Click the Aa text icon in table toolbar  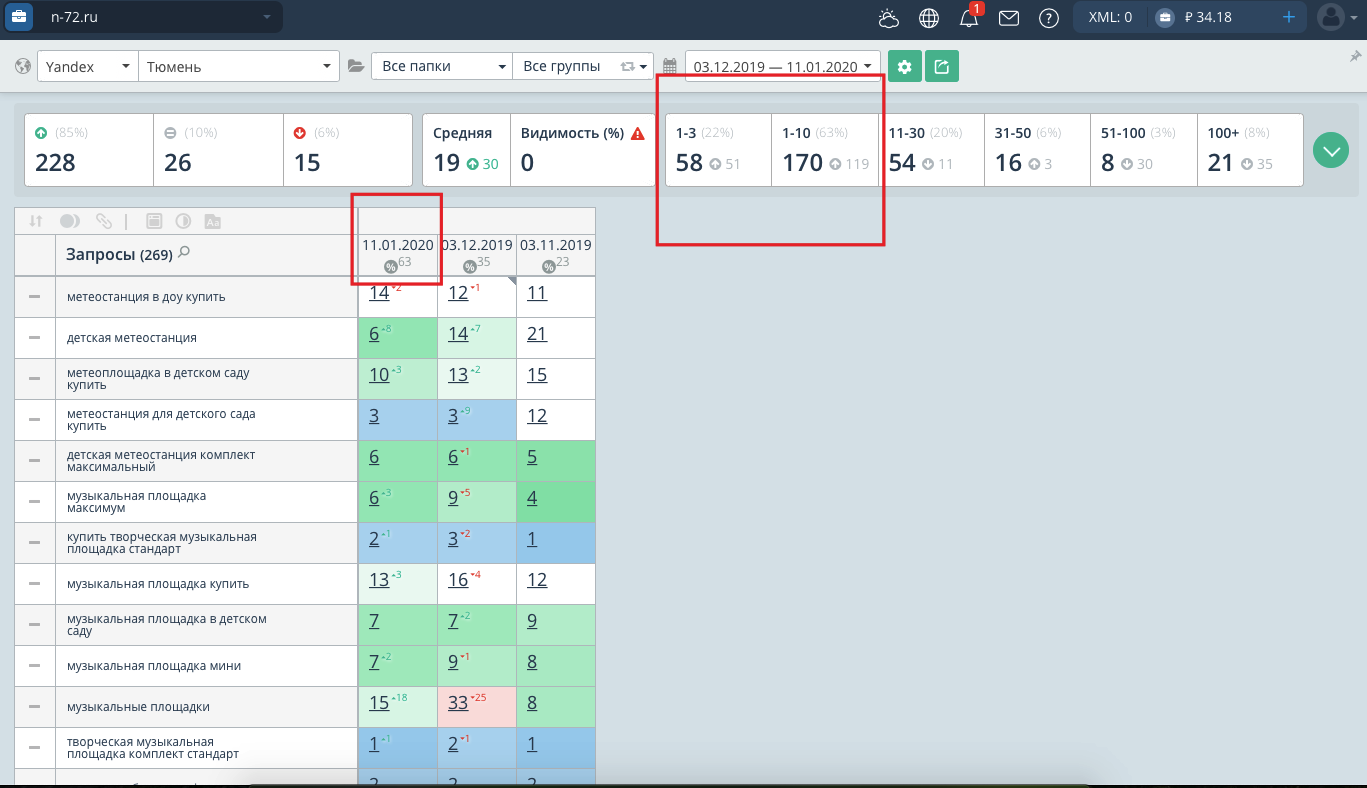(212, 221)
